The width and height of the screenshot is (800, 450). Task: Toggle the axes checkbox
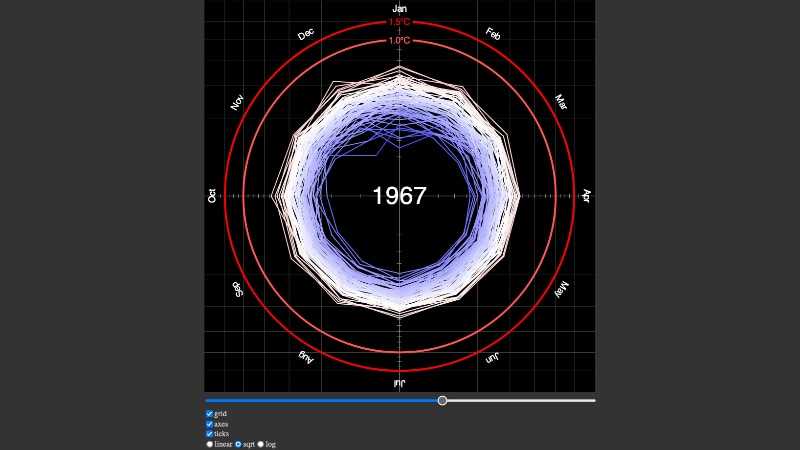tap(209, 424)
